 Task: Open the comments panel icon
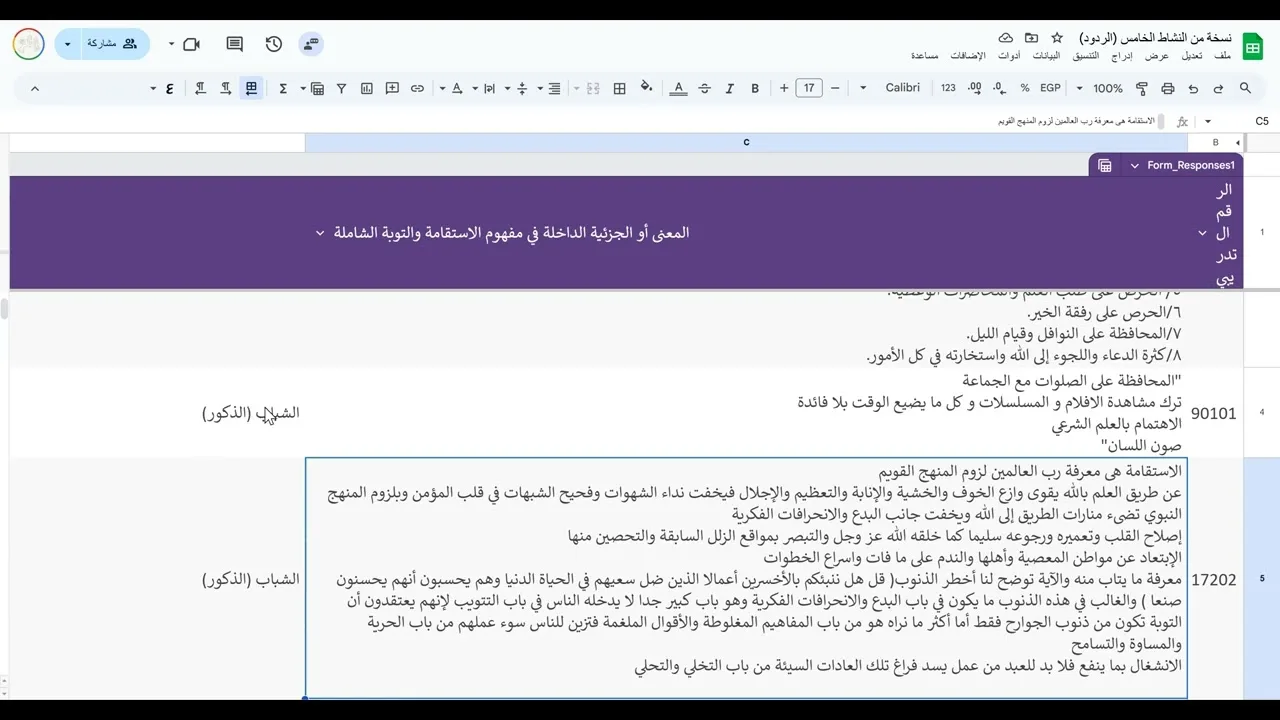click(235, 44)
